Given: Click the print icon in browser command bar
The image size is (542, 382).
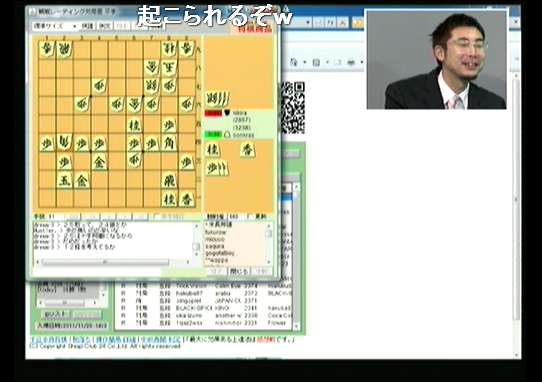Looking at the screenshot, I should click(351, 62).
